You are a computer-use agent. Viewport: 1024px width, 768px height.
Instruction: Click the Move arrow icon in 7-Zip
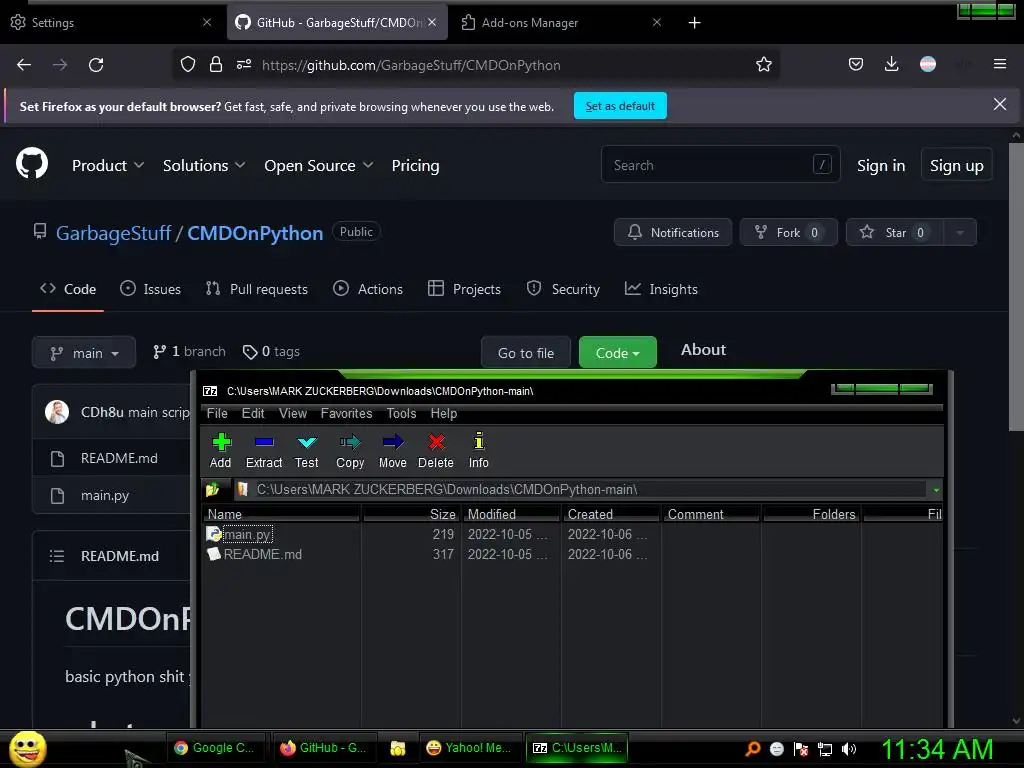392,450
